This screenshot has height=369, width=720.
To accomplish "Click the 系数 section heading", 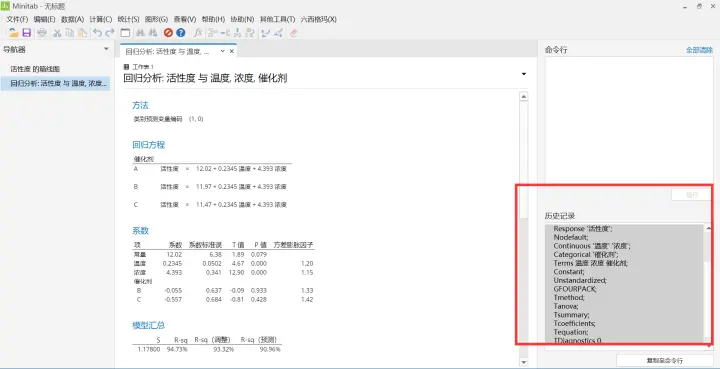I will click(x=140, y=231).
